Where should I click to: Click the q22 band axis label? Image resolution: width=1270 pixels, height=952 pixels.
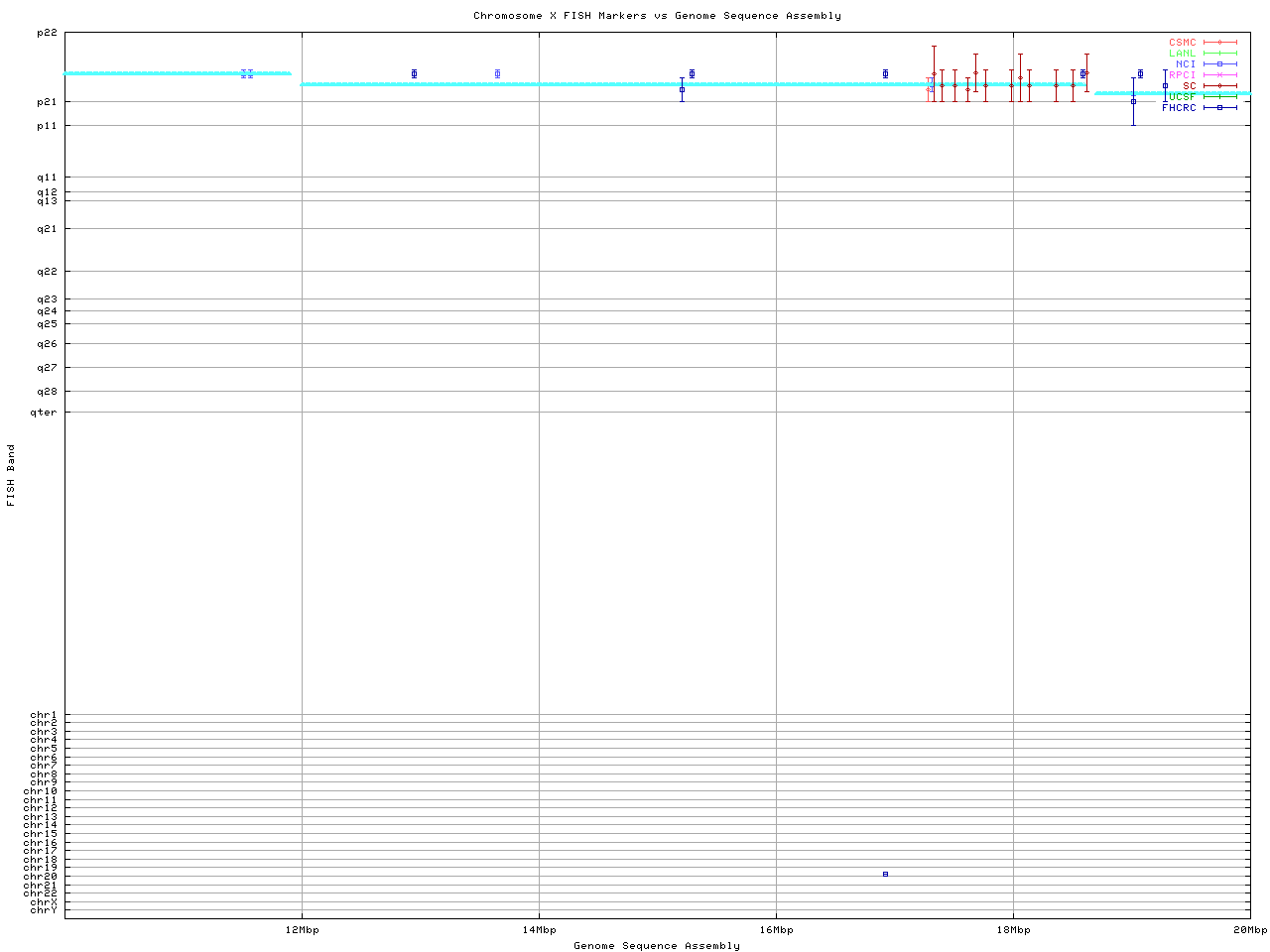tap(47, 272)
